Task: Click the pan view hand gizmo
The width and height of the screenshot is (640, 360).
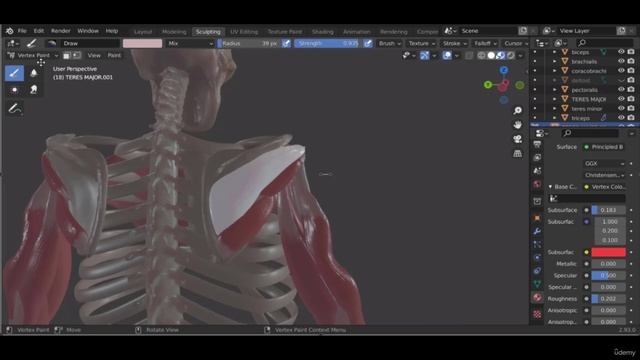Action: tap(518, 125)
